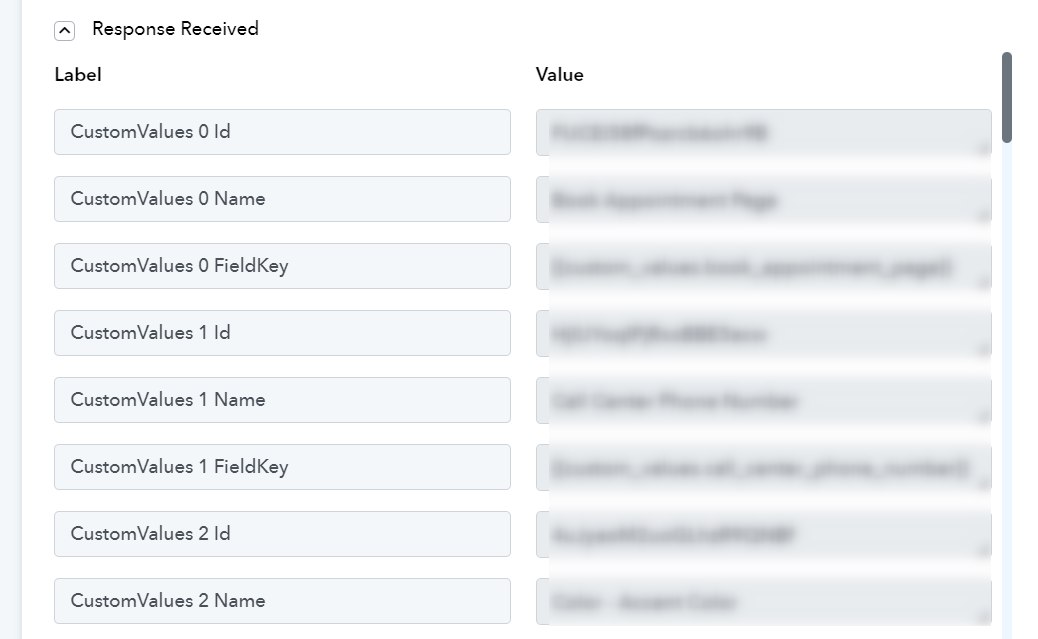Click resize handle of CustomValues 0 Id value

[x=984, y=149]
